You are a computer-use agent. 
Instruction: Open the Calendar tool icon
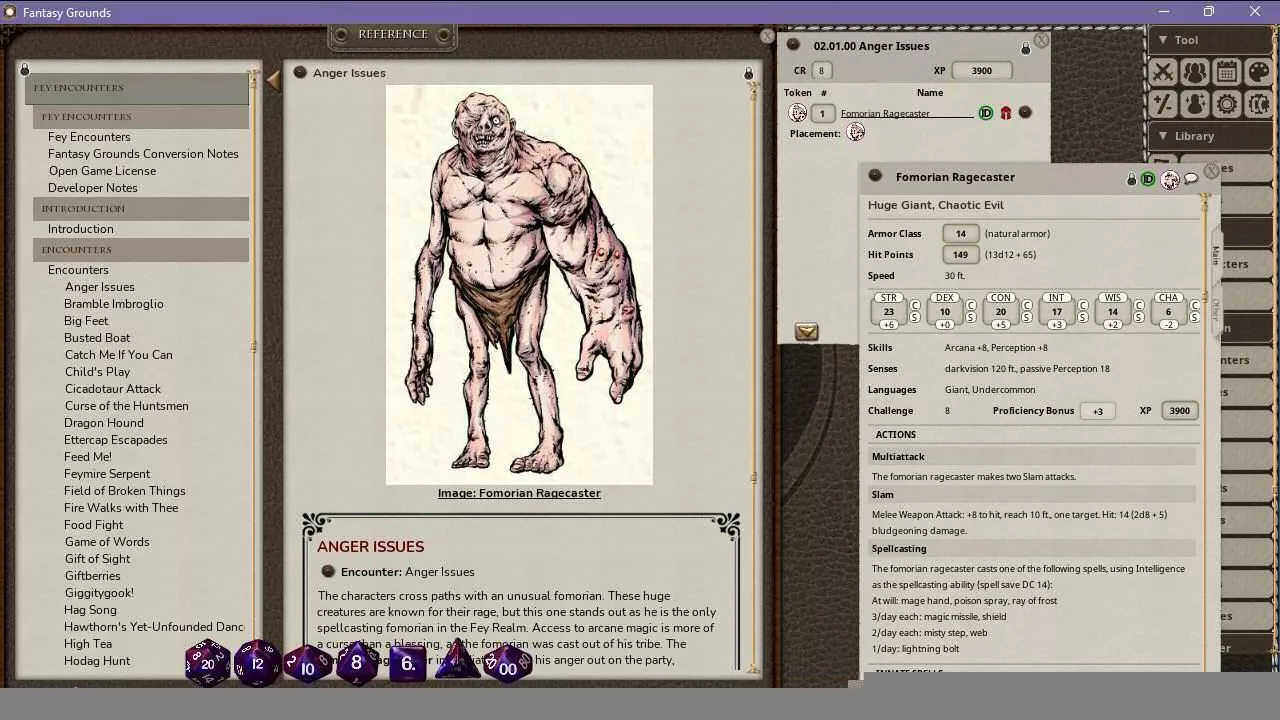[1227, 72]
